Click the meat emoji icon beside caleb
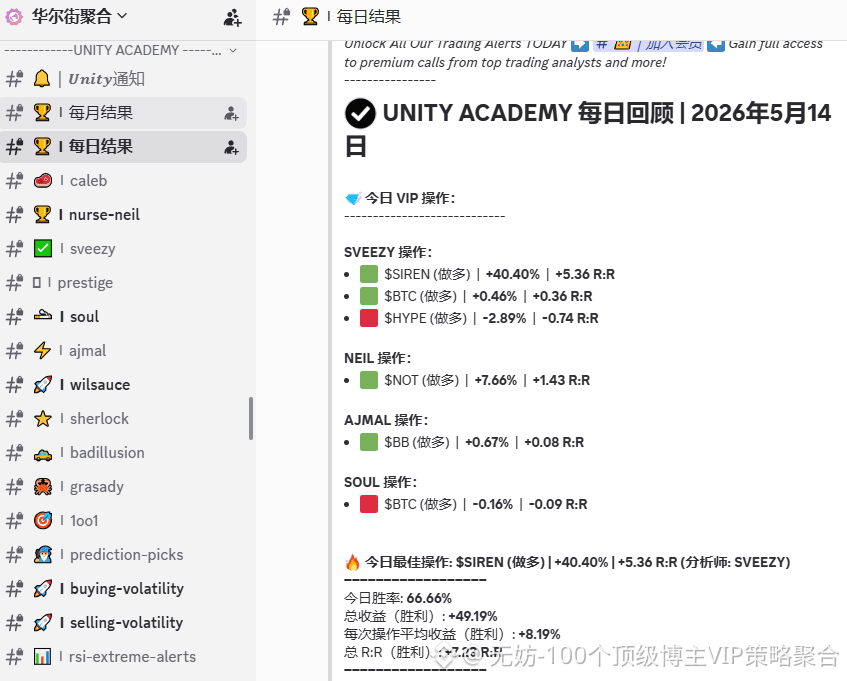This screenshot has height=681, width=847. [x=43, y=180]
